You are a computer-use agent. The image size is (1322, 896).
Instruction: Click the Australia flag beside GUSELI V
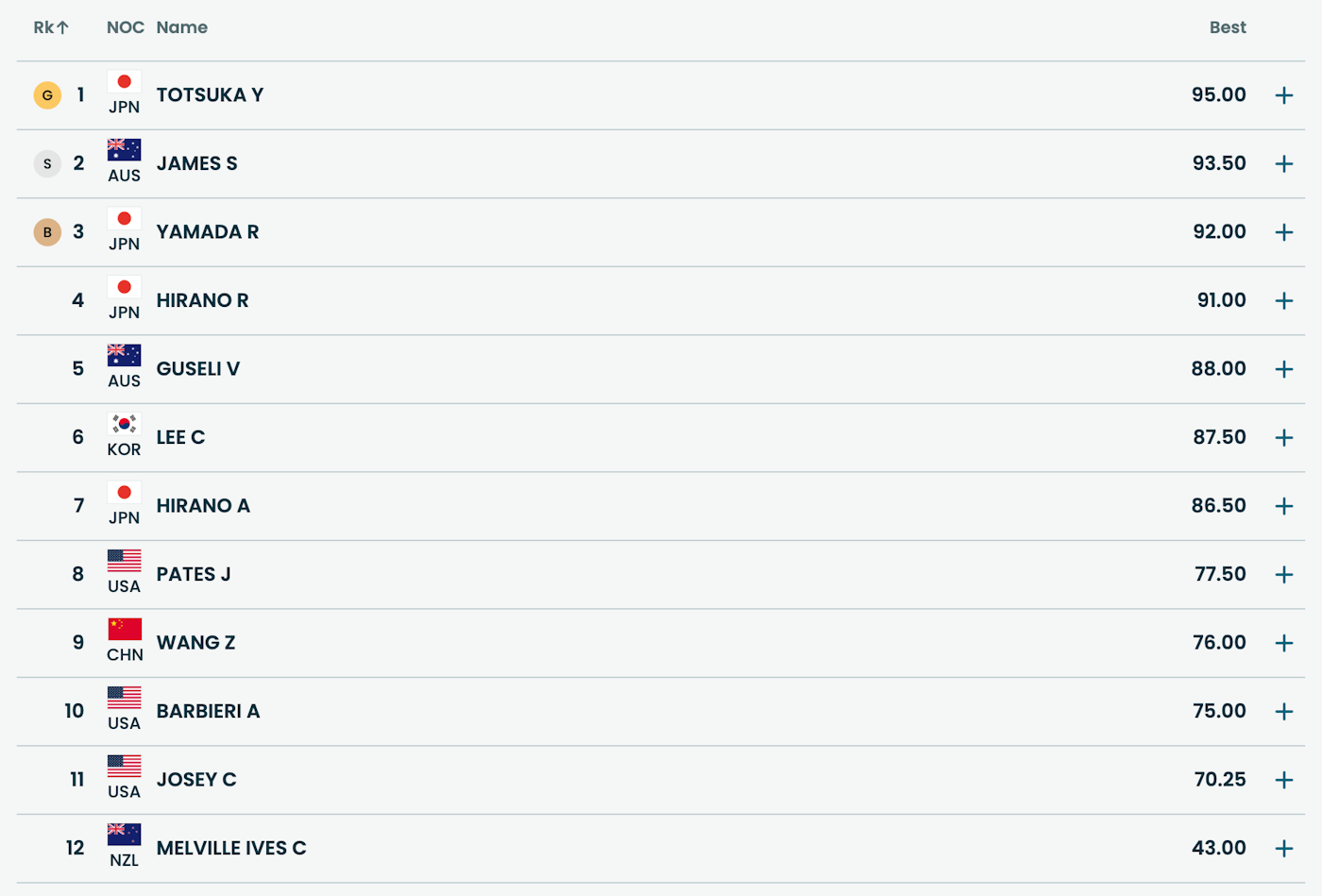coord(124,355)
